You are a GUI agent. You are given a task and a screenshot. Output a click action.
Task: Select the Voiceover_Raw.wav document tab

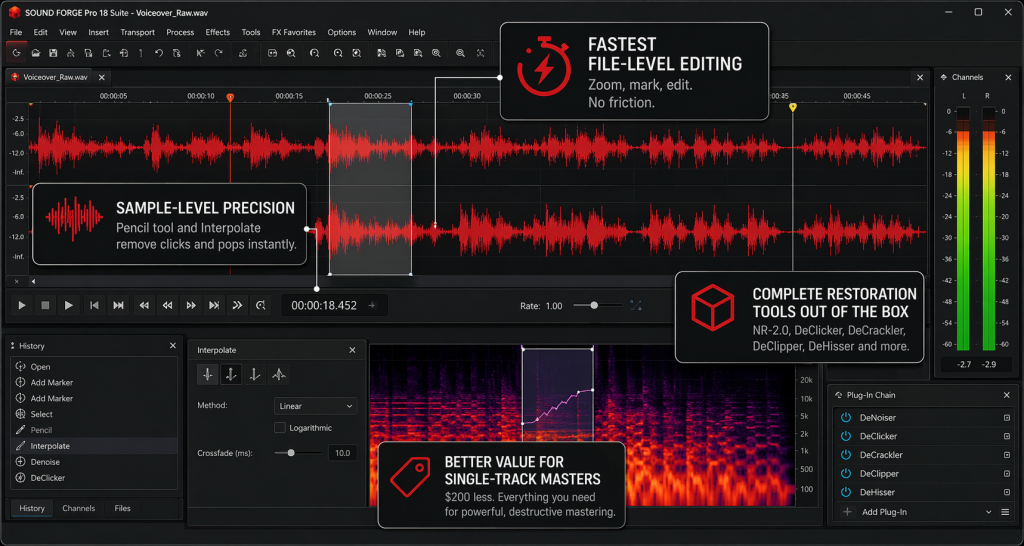pos(56,77)
